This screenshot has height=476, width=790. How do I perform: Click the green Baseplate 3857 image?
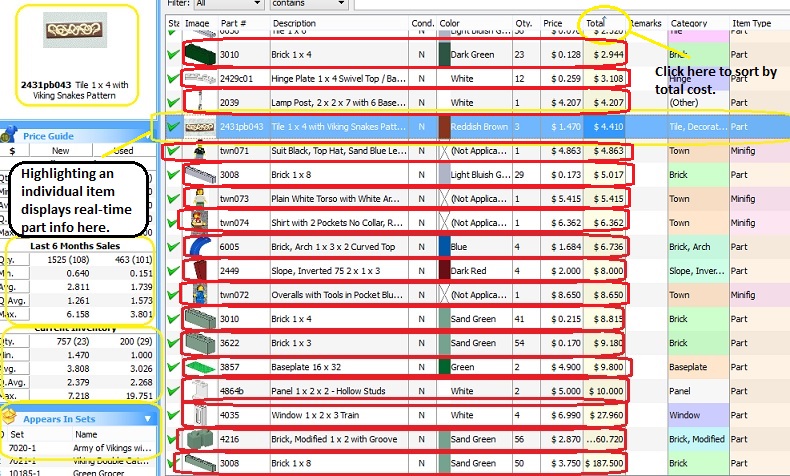[200, 367]
